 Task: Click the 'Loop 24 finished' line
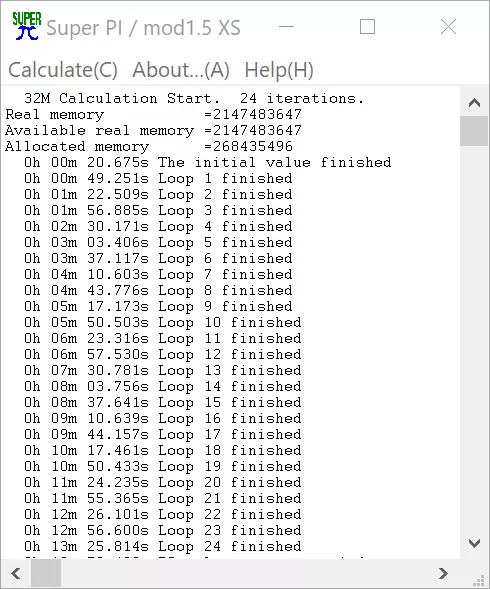[163, 546]
